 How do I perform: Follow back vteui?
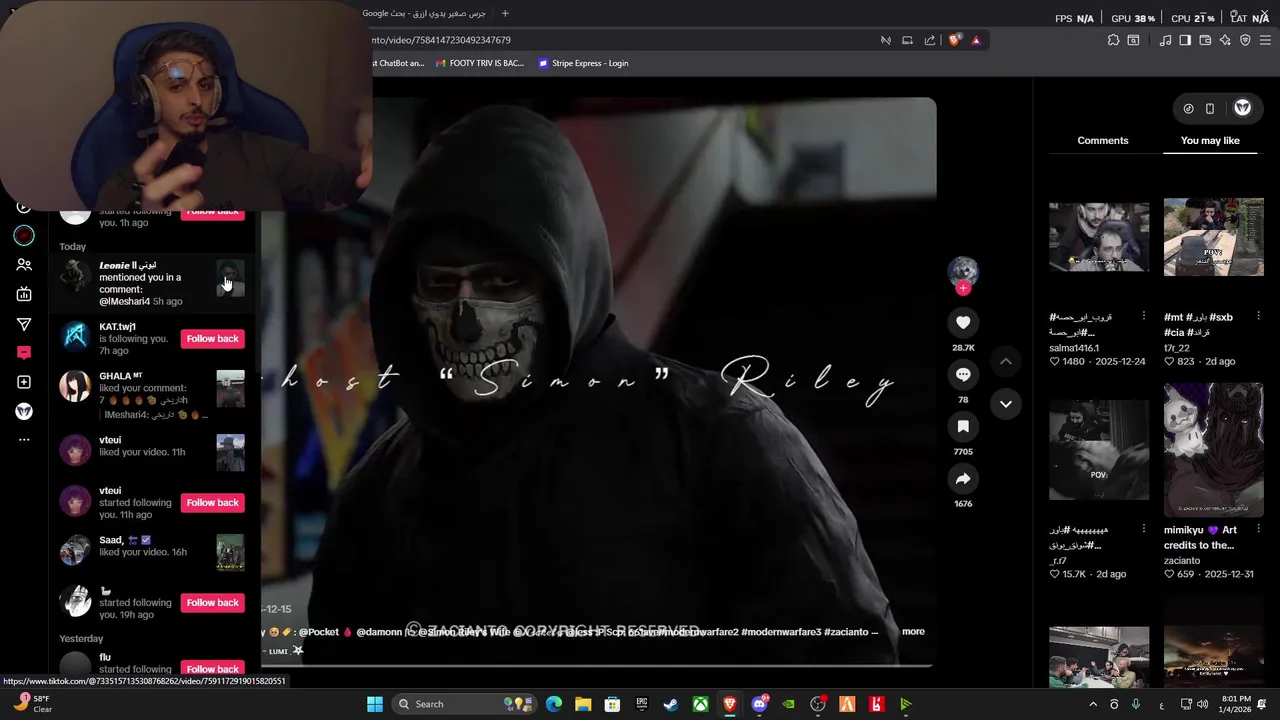(213, 502)
